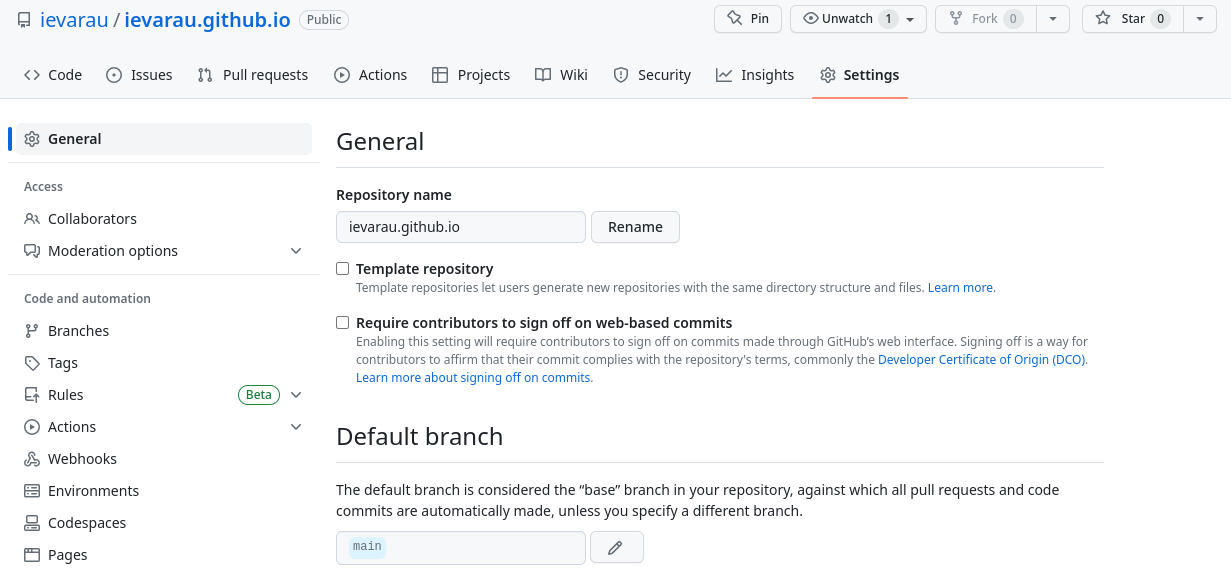Screen dimensions: 1231x575
Task: Click the pin icon in Pin button
Action: 735,18
